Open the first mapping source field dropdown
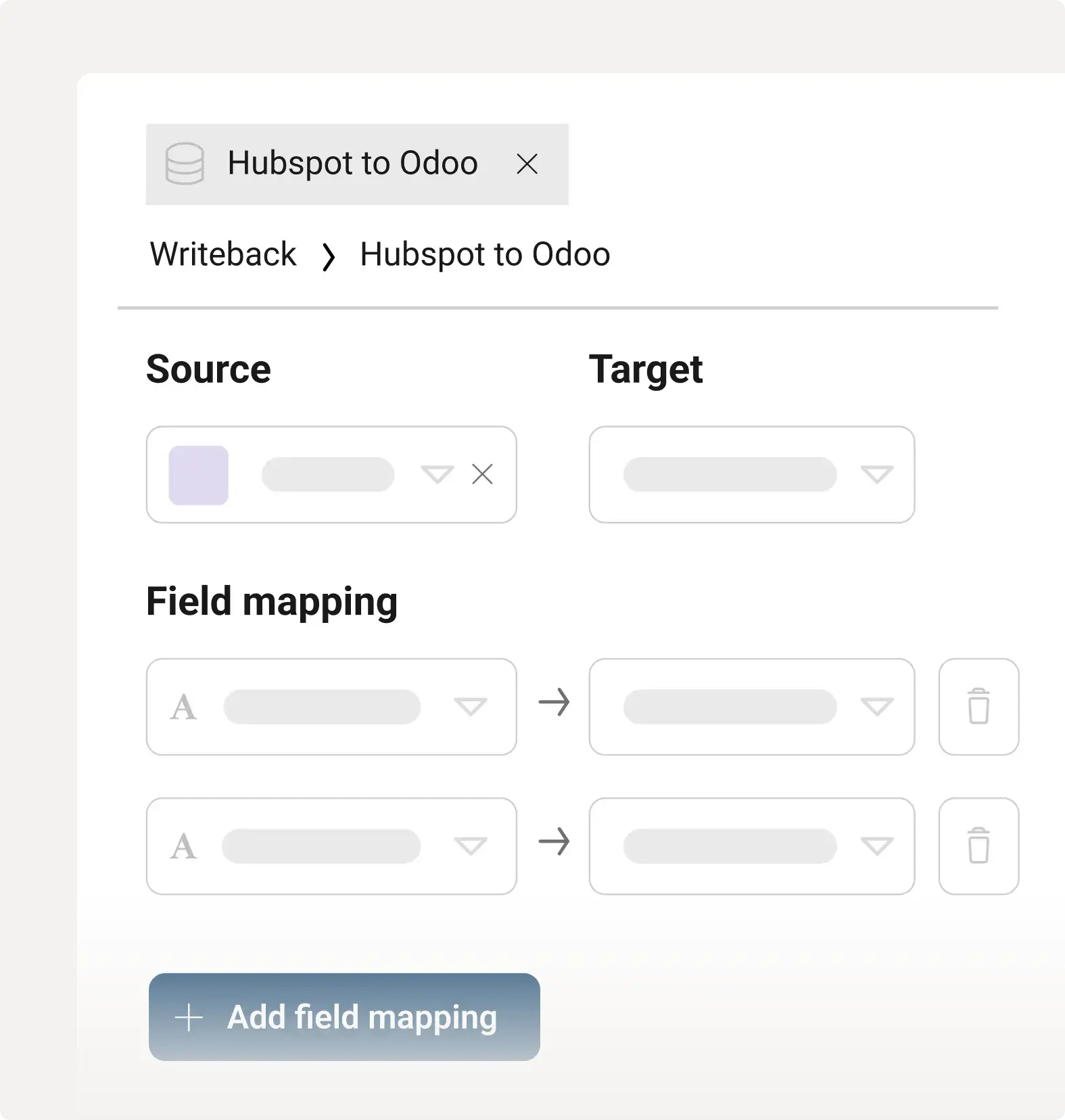The width and height of the screenshot is (1065, 1120). click(x=331, y=707)
